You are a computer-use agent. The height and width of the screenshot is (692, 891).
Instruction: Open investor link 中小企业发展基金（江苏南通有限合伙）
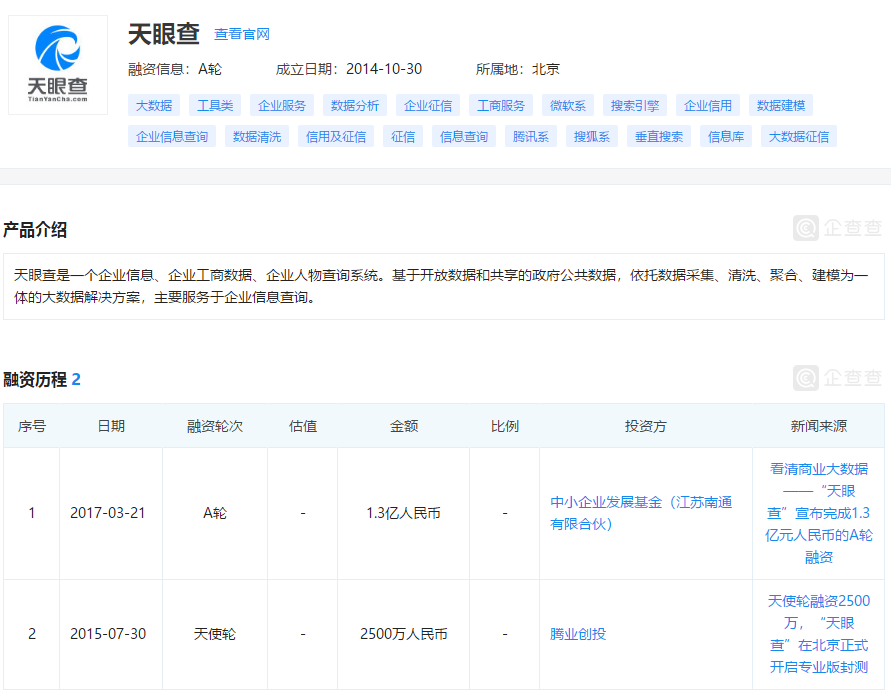(x=640, y=513)
